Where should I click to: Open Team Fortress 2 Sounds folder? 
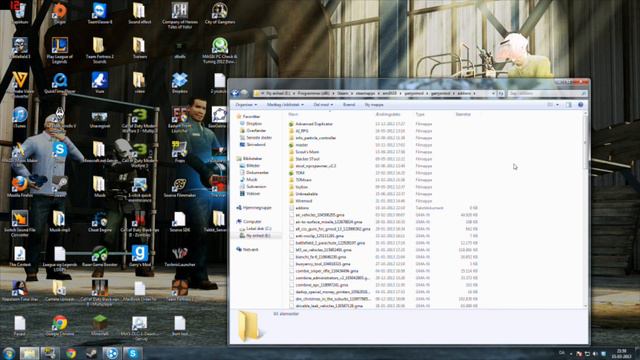coord(100,50)
